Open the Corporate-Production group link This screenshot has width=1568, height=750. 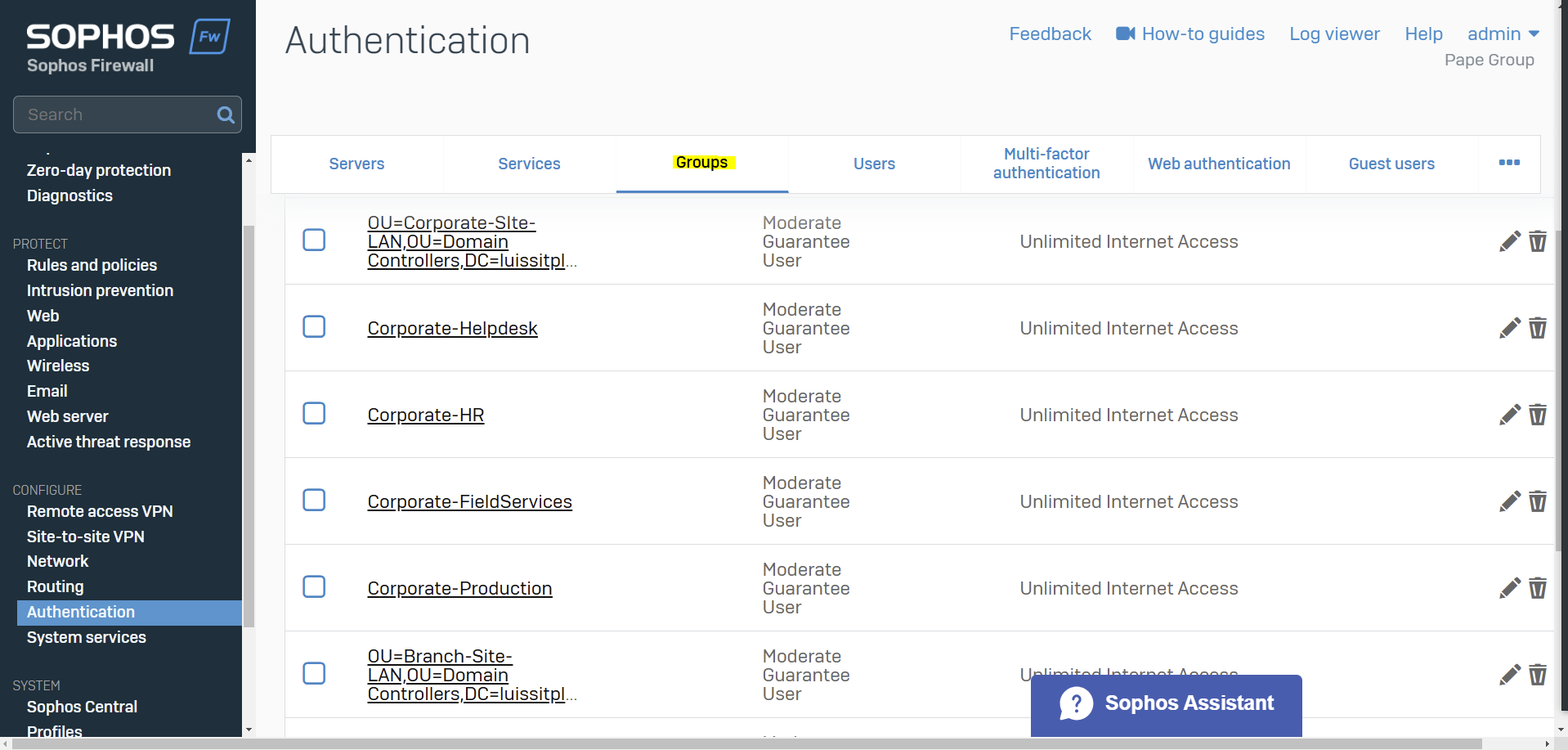[x=459, y=588]
